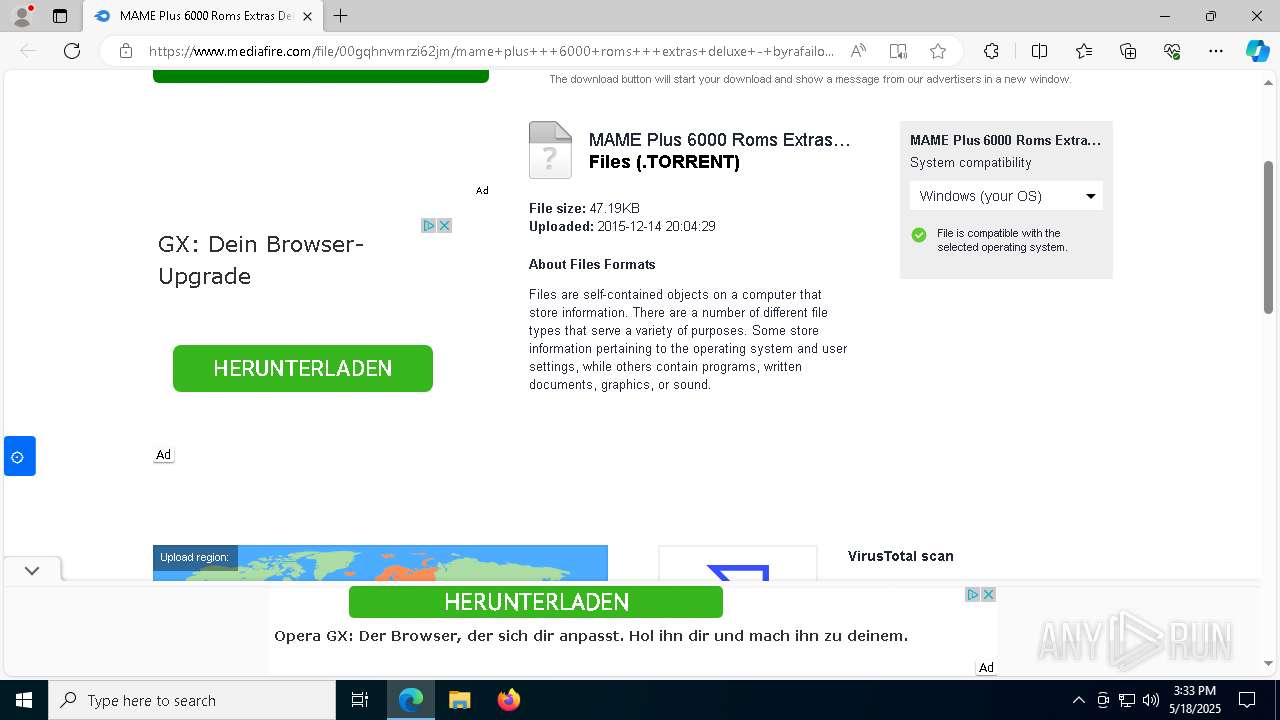Click the blue privacy settings side button

(x=19, y=456)
